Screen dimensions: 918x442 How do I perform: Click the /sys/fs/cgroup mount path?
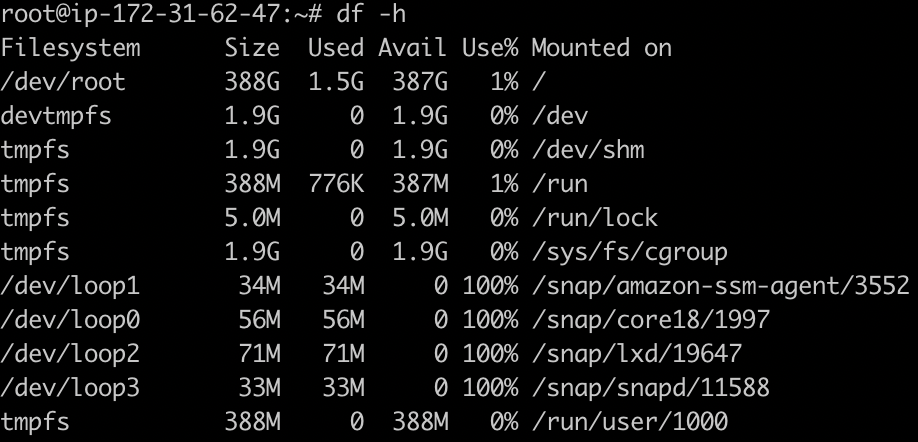tap(629, 252)
